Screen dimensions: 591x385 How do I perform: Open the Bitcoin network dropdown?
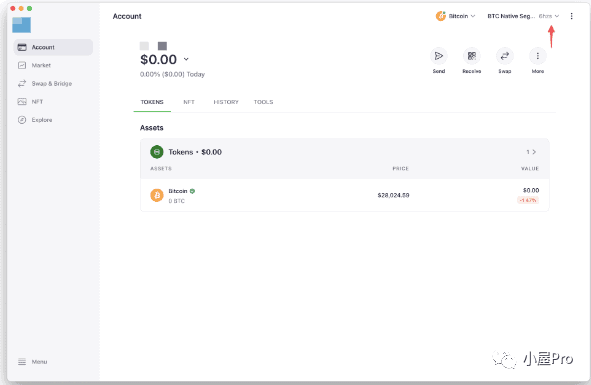point(456,16)
